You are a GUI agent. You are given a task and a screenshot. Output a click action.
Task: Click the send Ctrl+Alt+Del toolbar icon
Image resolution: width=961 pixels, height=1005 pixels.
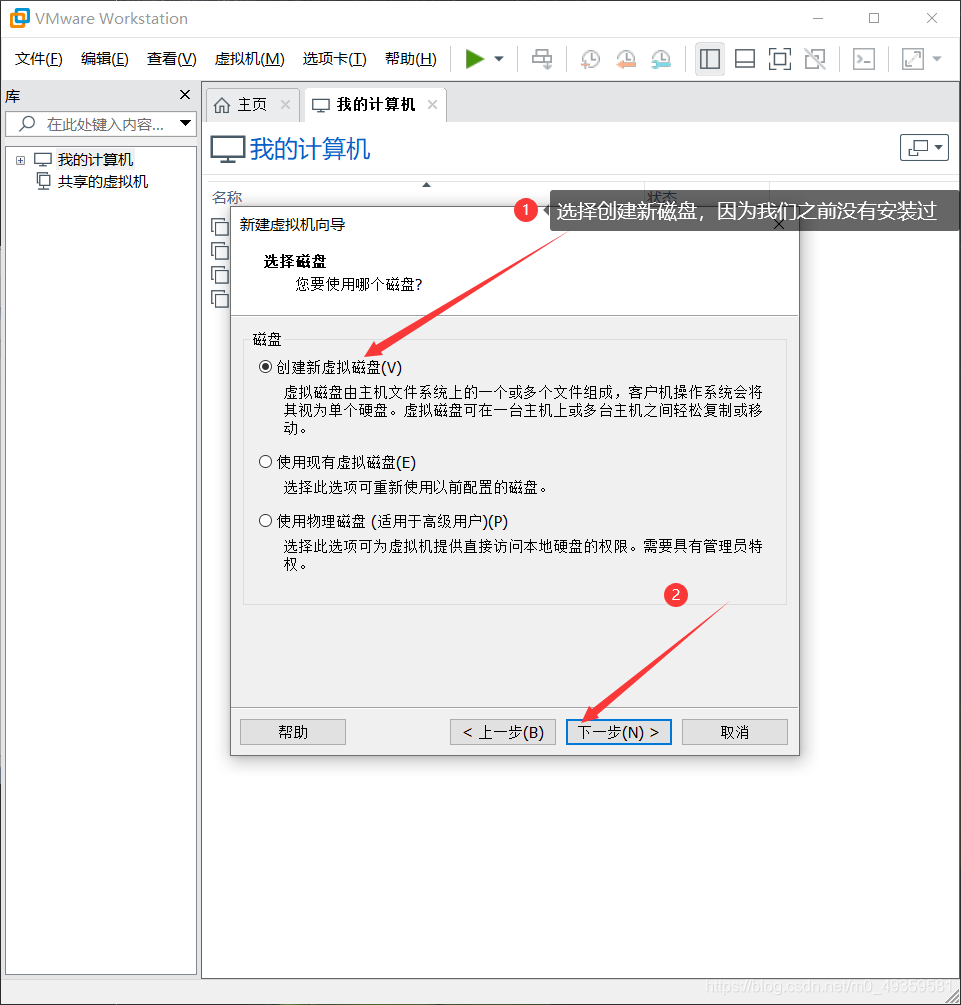[542, 59]
